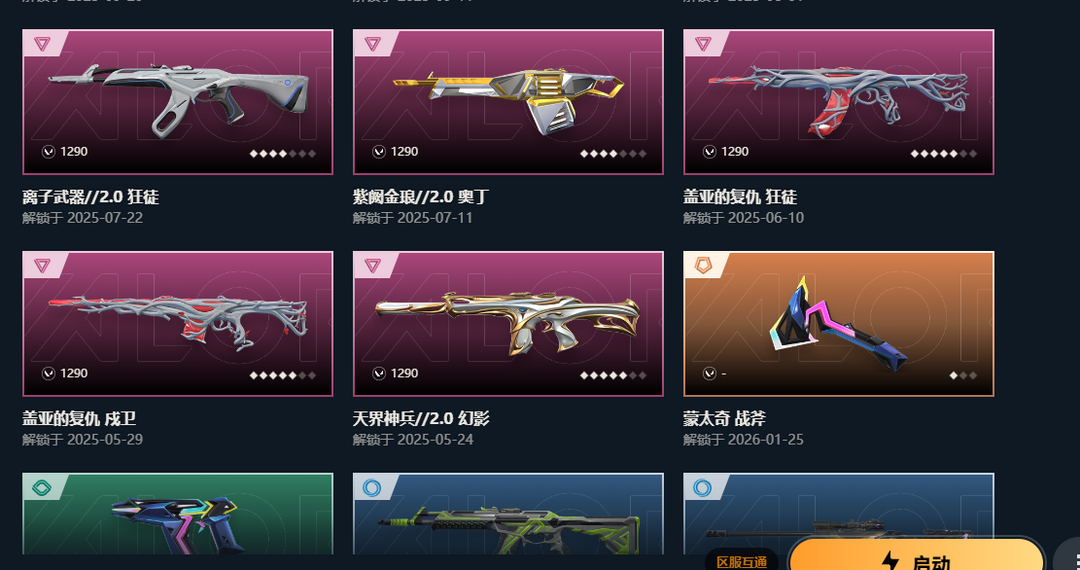Click the VP currency icon on 天界神兵//2.0 幻影 card

(x=379, y=373)
